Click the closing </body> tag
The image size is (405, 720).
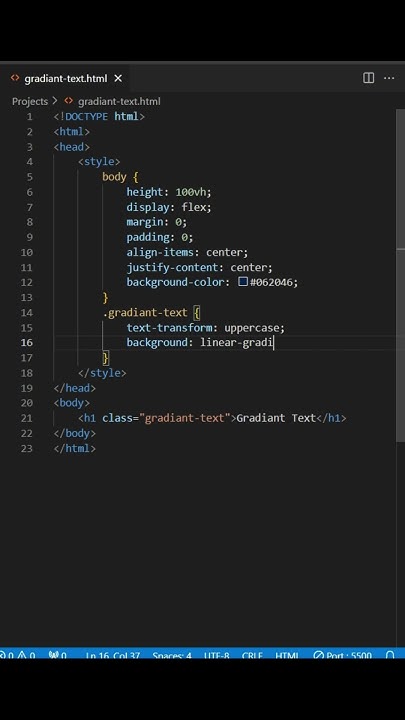pyautogui.click(x=75, y=433)
